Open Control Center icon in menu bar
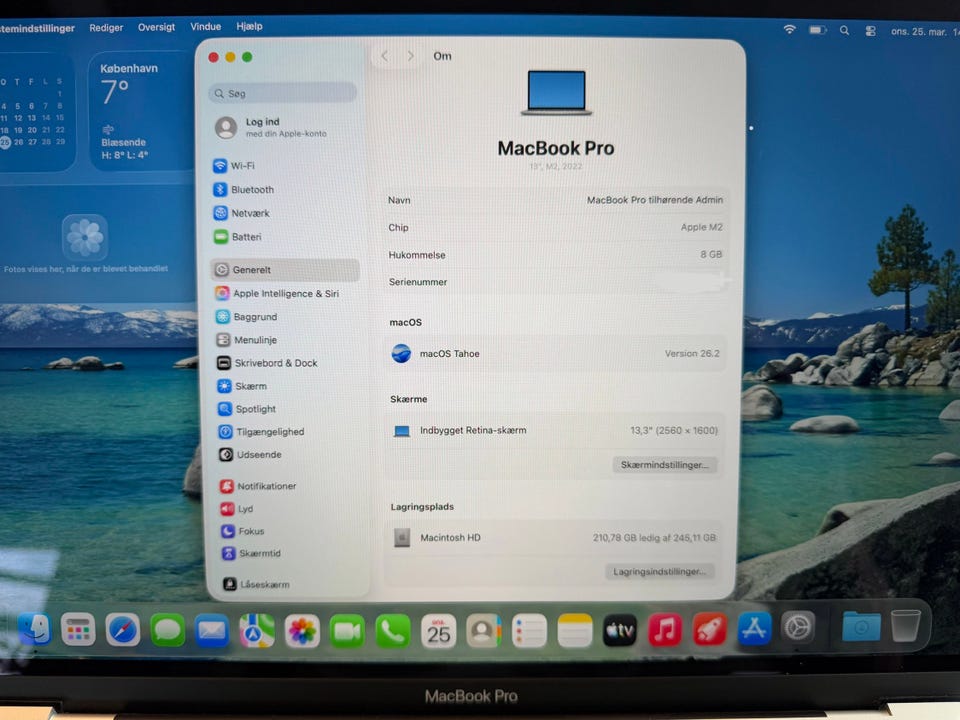960x720 pixels. click(870, 31)
